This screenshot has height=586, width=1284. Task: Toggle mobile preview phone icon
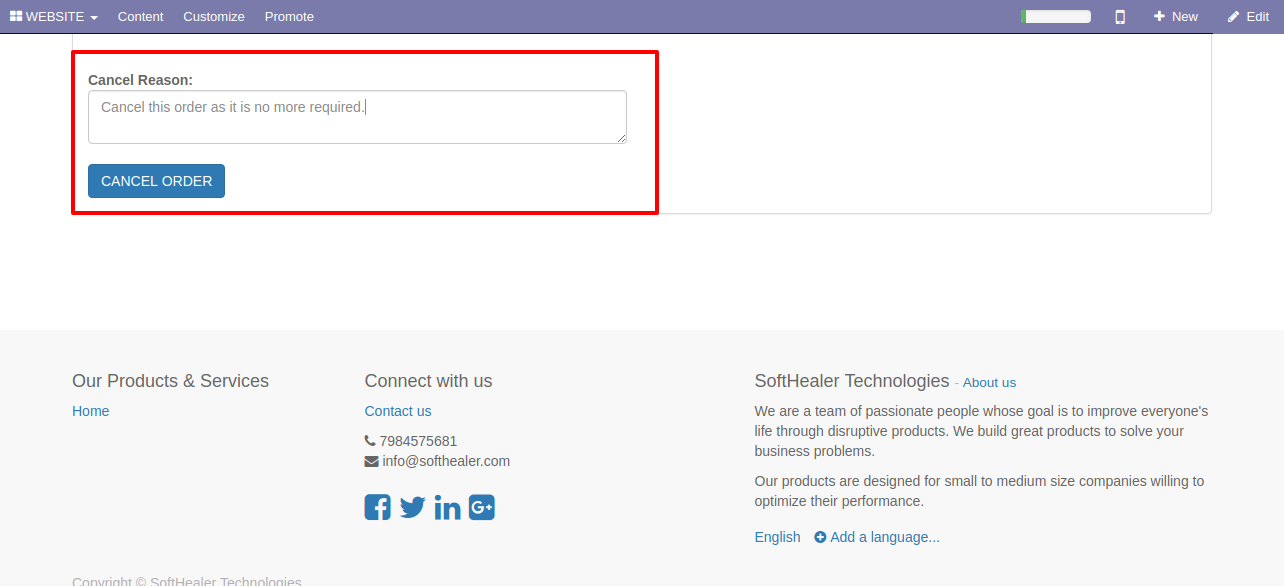1120,16
